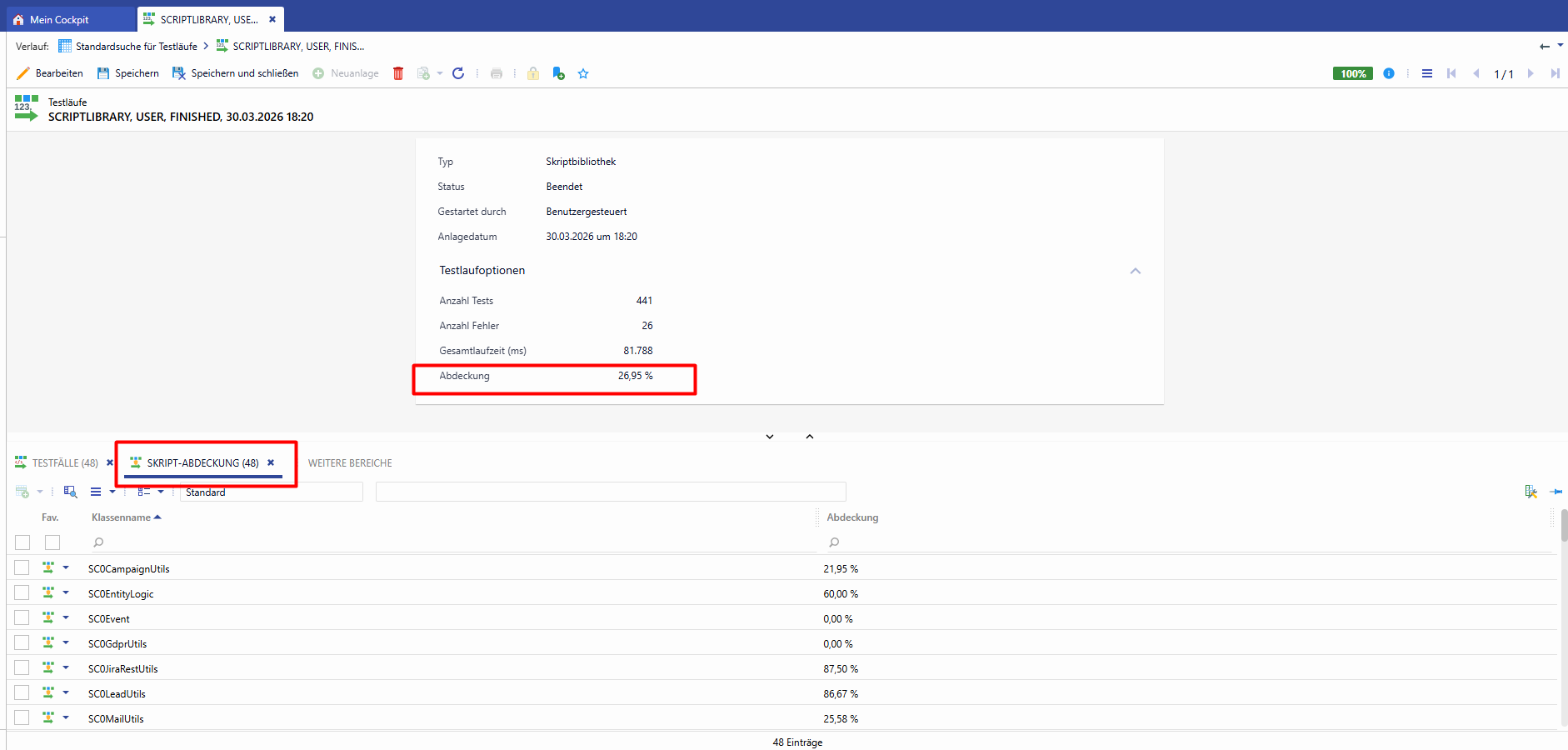Open the history dropdown beside the back arrow
Viewport: 1568px width, 750px height.
point(1561,45)
